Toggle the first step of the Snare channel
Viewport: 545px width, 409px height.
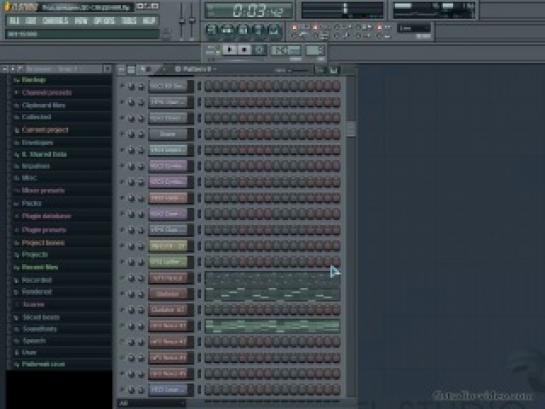click(x=209, y=134)
